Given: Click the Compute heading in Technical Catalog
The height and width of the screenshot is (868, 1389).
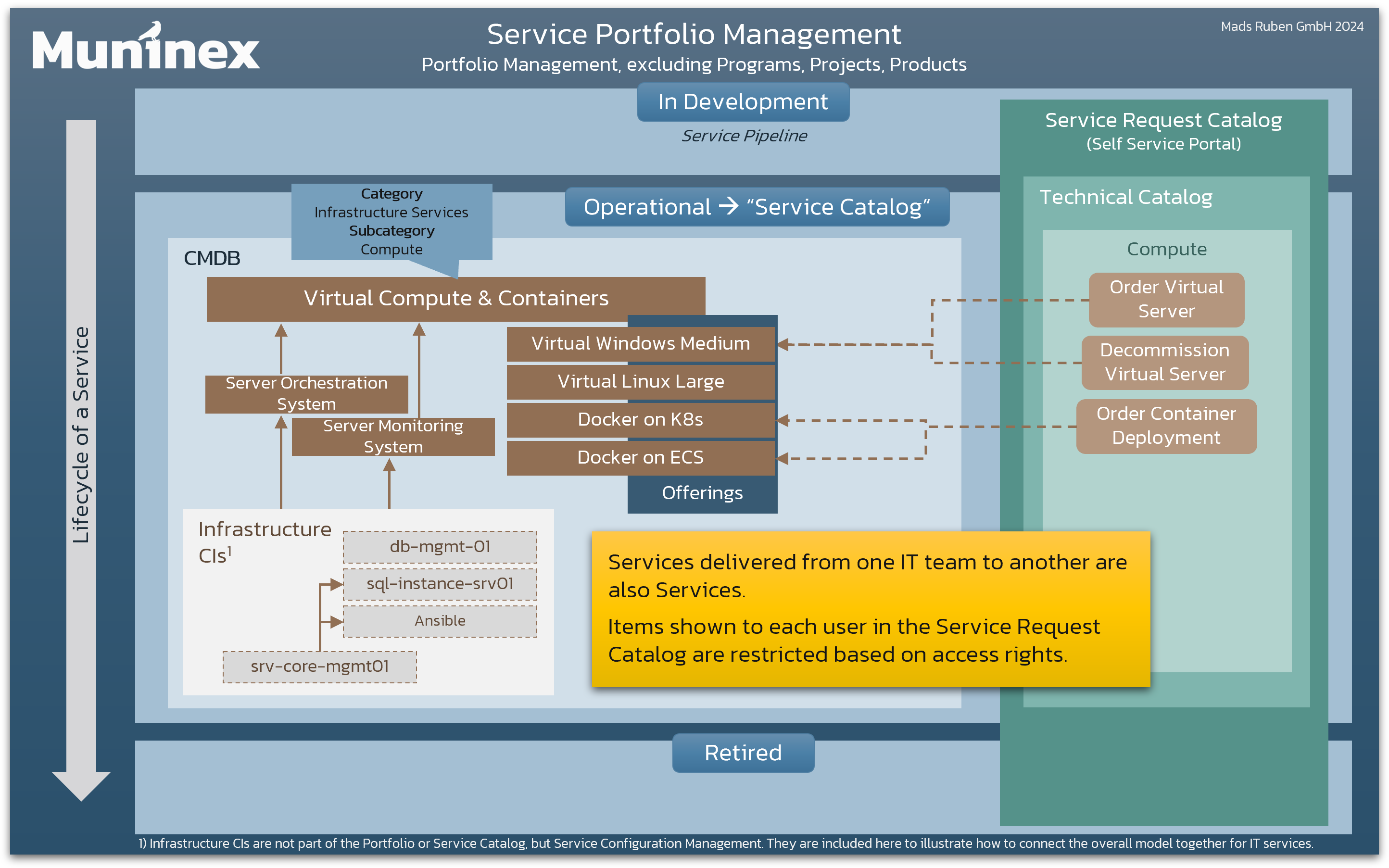Looking at the screenshot, I should [1166, 249].
